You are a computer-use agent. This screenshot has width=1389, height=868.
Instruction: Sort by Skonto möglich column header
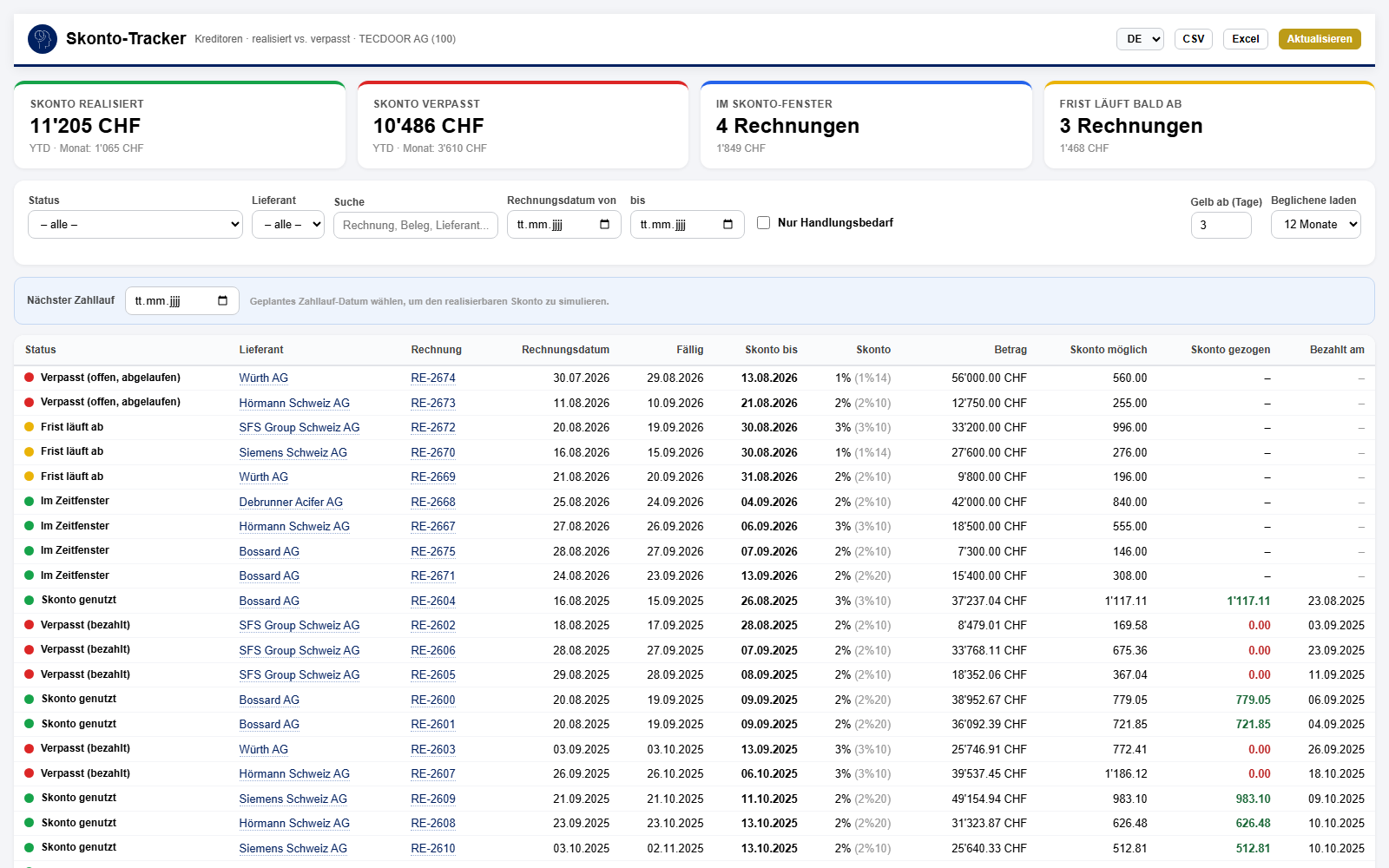pos(1109,350)
